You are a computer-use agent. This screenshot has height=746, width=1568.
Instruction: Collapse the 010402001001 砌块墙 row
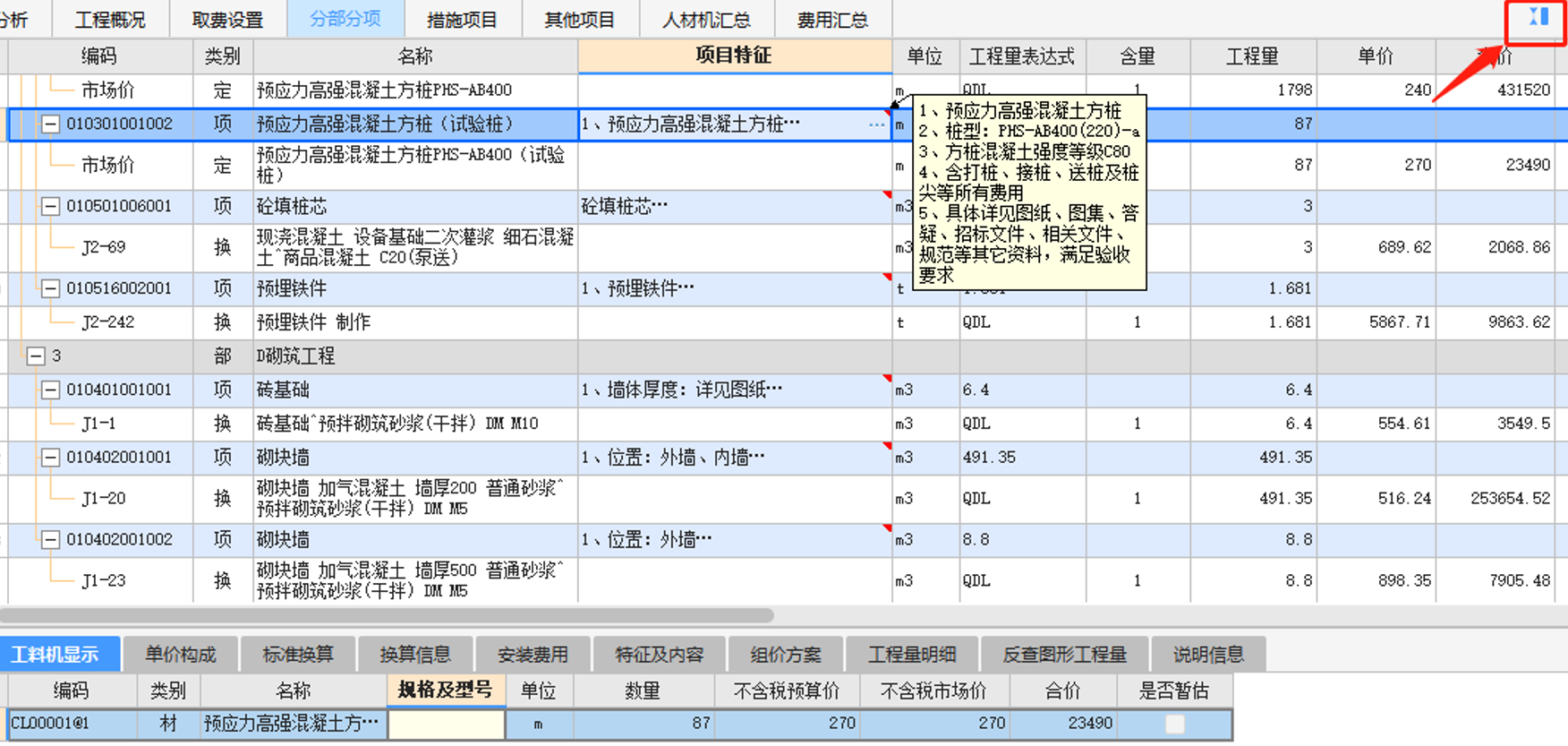(x=51, y=458)
